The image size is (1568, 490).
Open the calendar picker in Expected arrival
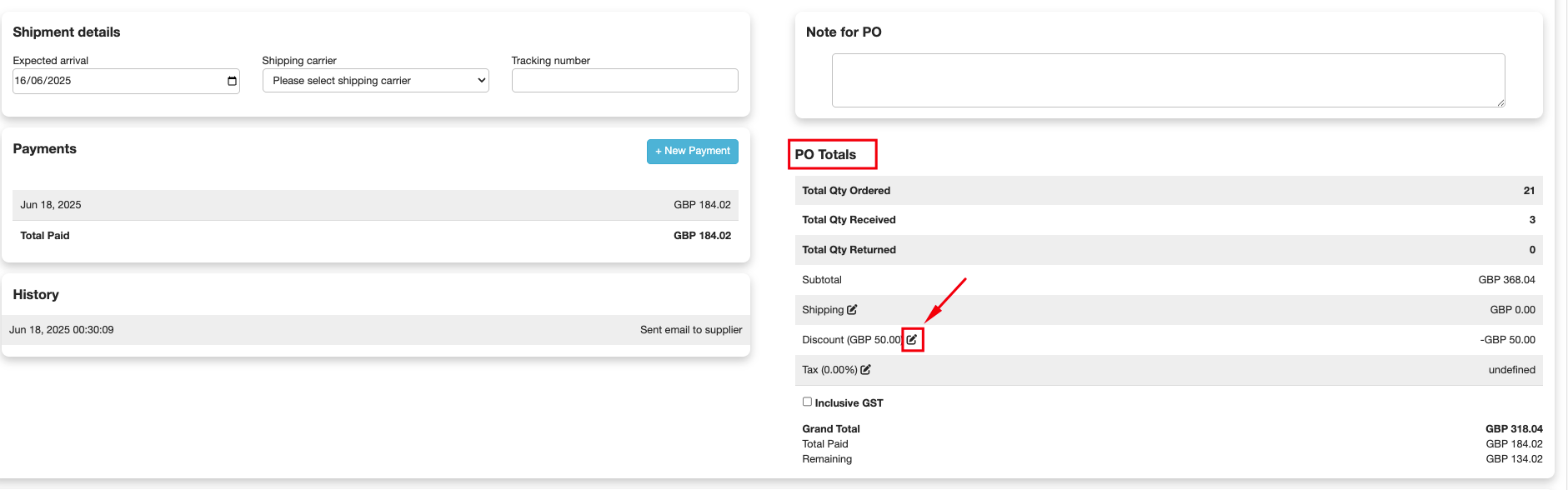tap(232, 81)
